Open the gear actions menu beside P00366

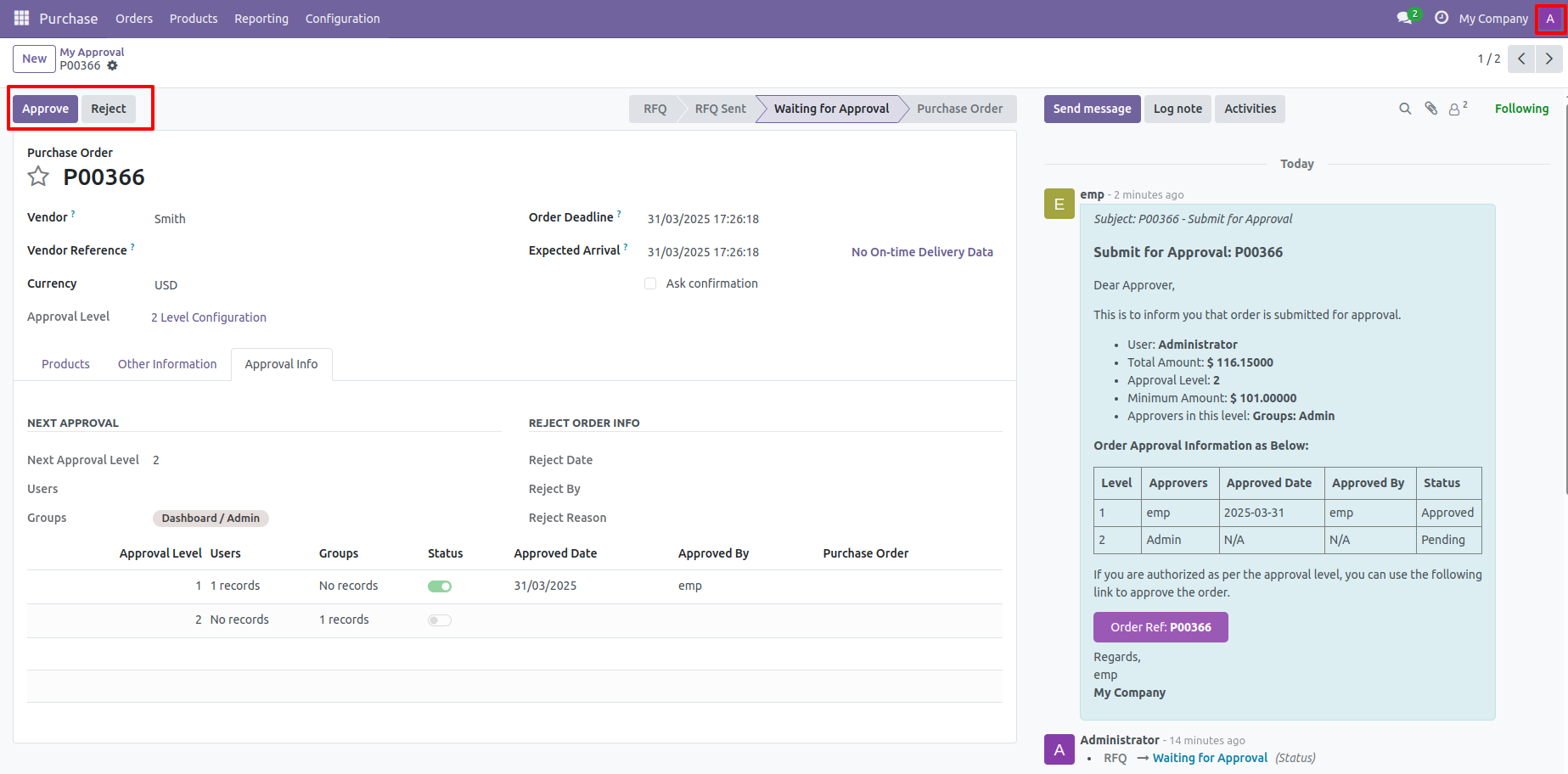pos(112,65)
